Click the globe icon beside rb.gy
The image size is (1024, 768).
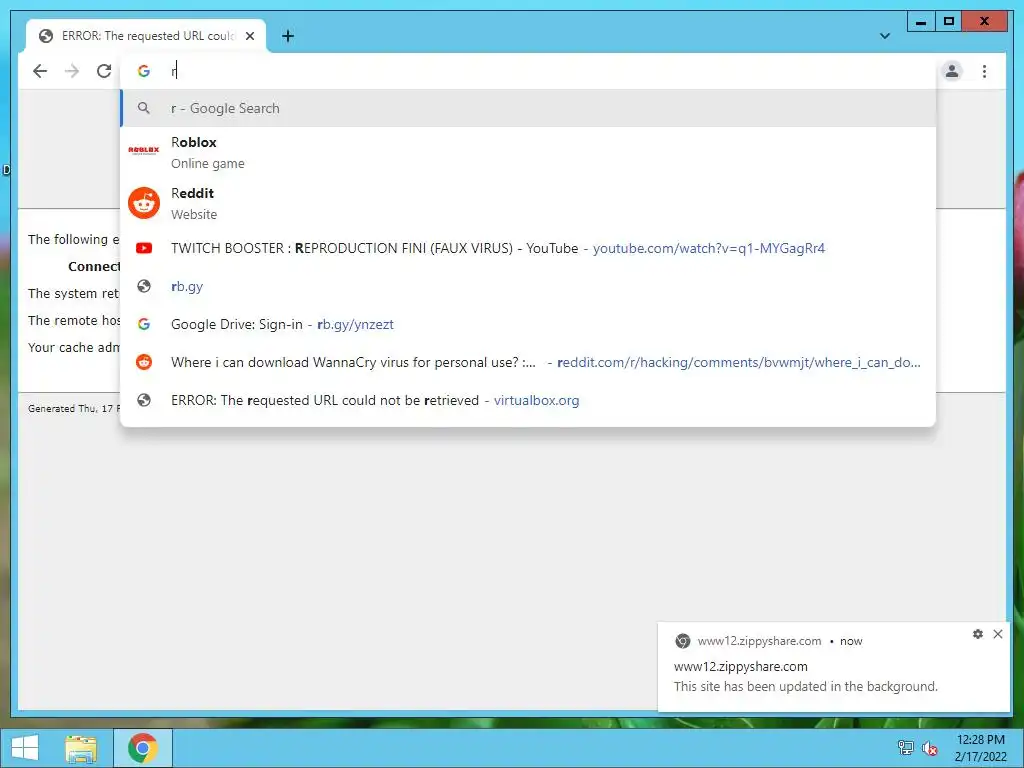[x=144, y=286]
